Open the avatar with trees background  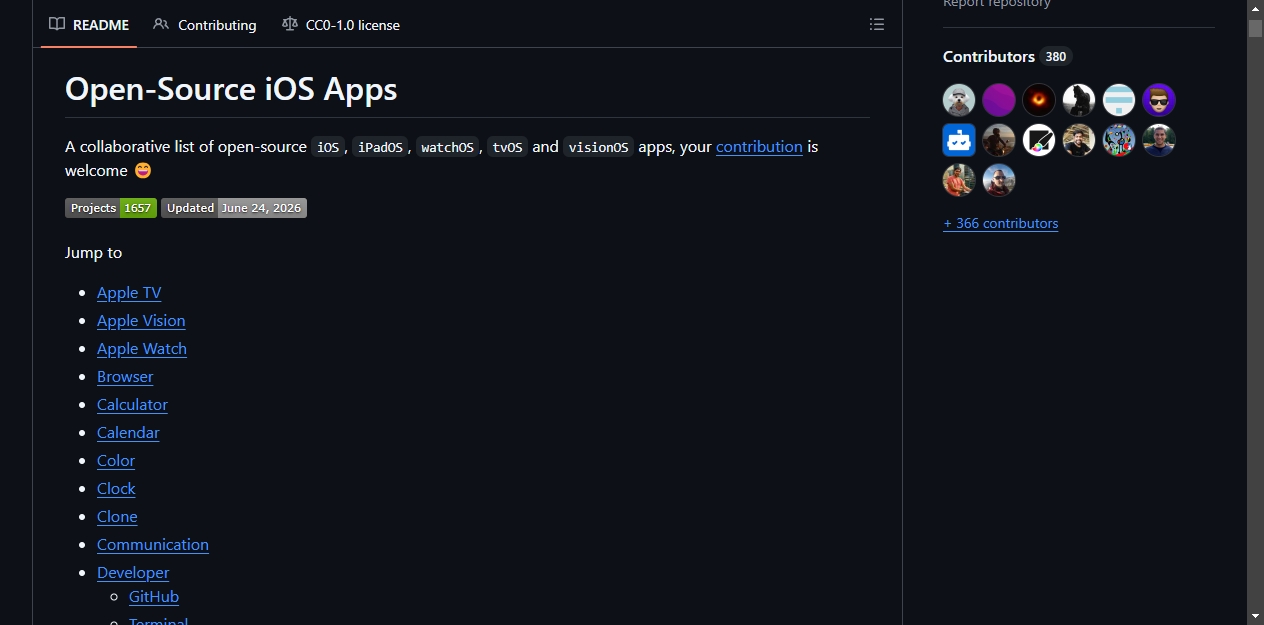[1159, 140]
